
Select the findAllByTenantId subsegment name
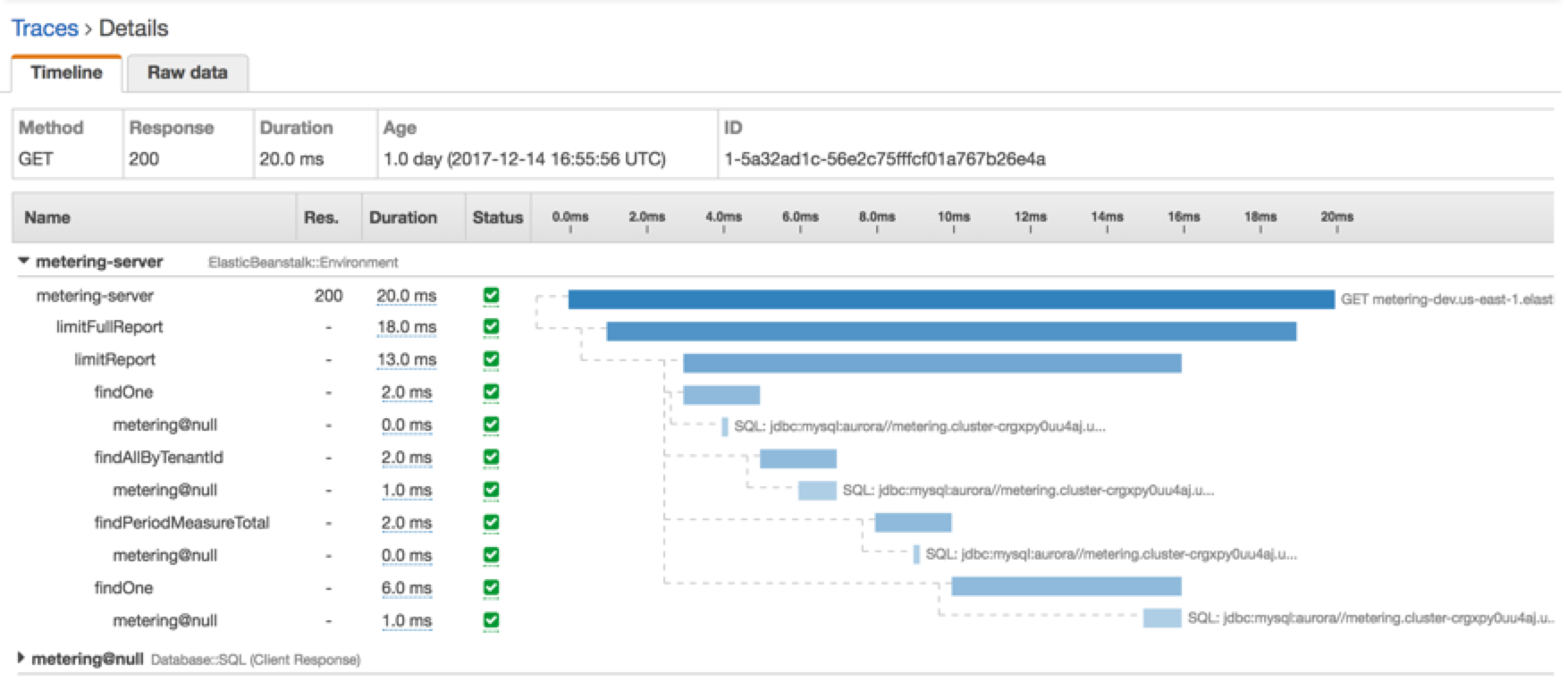click(x=158, y=458)
